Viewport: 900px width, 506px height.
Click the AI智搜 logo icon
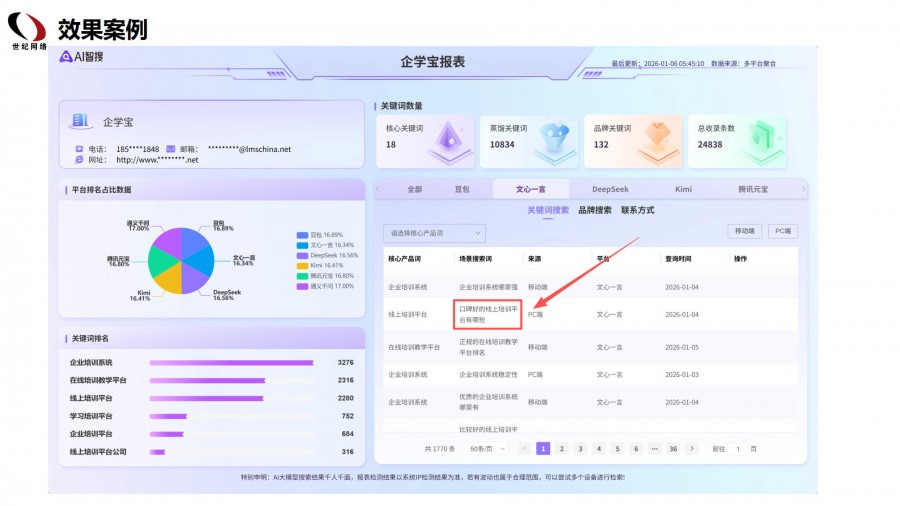pyautogui.click(x=66, y=57)
